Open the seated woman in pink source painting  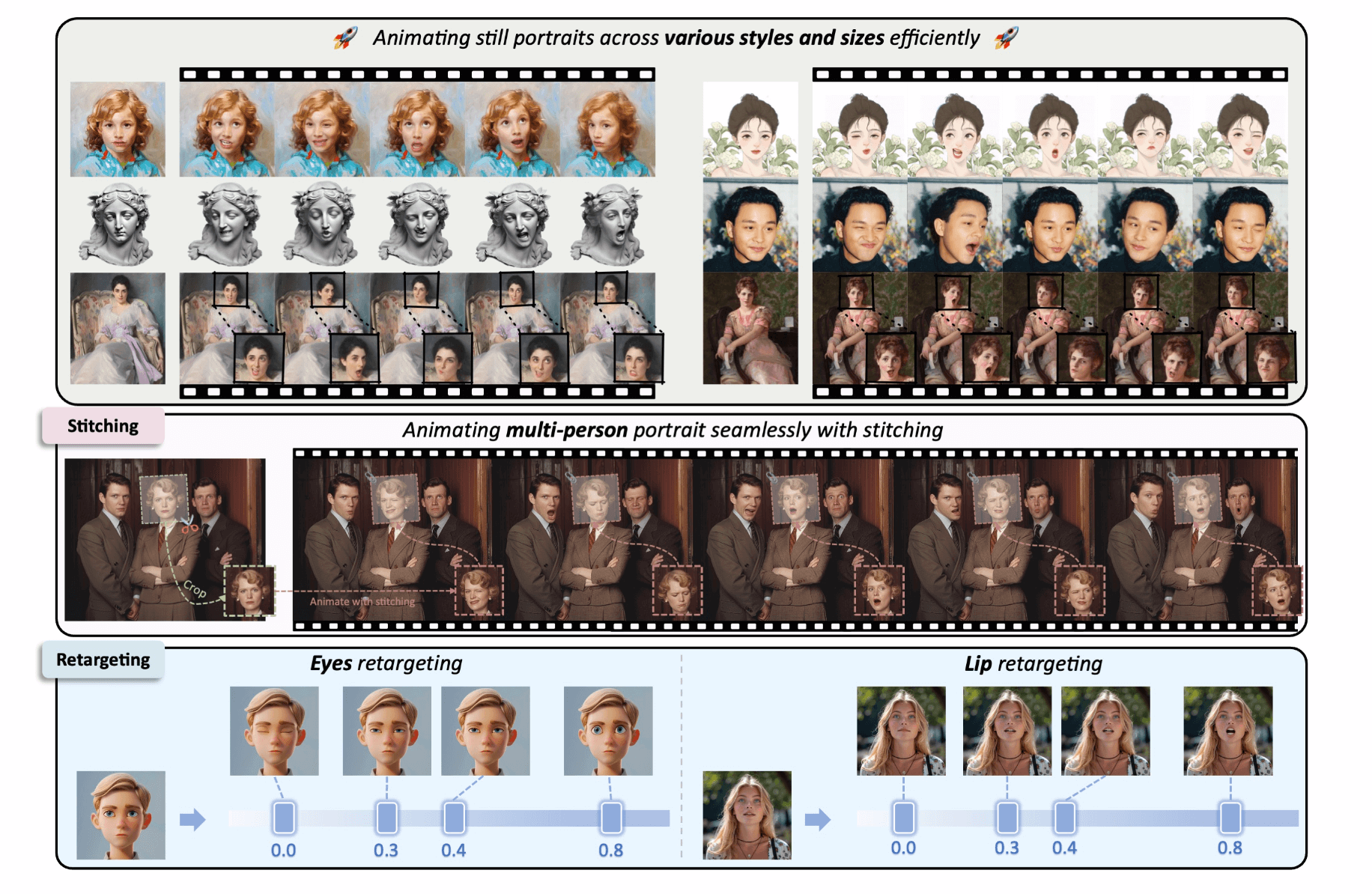coord(750,328)
